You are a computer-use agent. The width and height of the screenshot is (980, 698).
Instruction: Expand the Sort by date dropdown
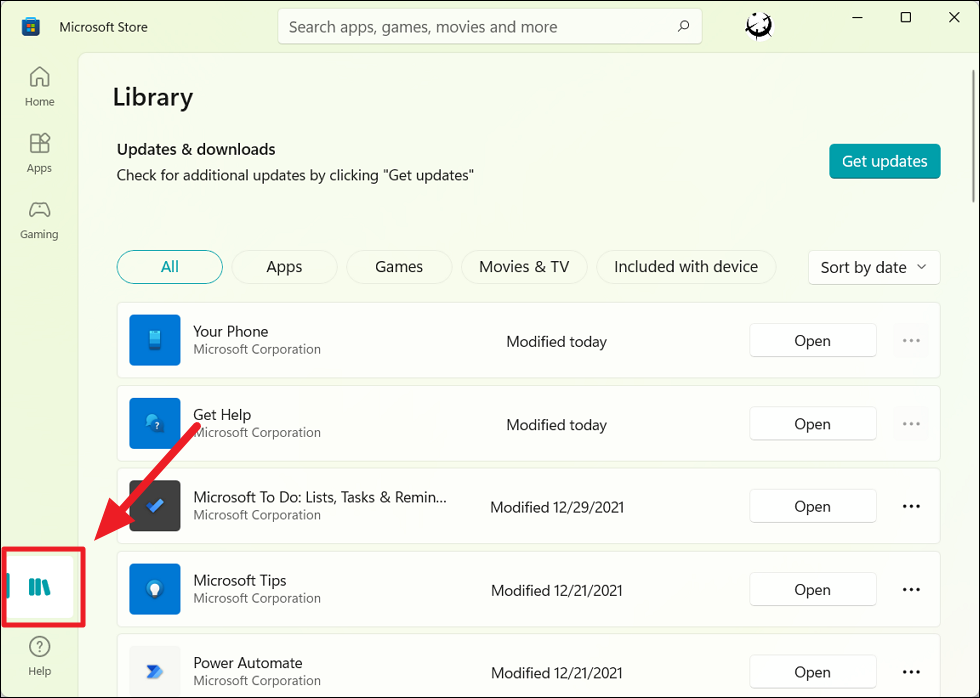pyautogui.click(x=874, y=267)
